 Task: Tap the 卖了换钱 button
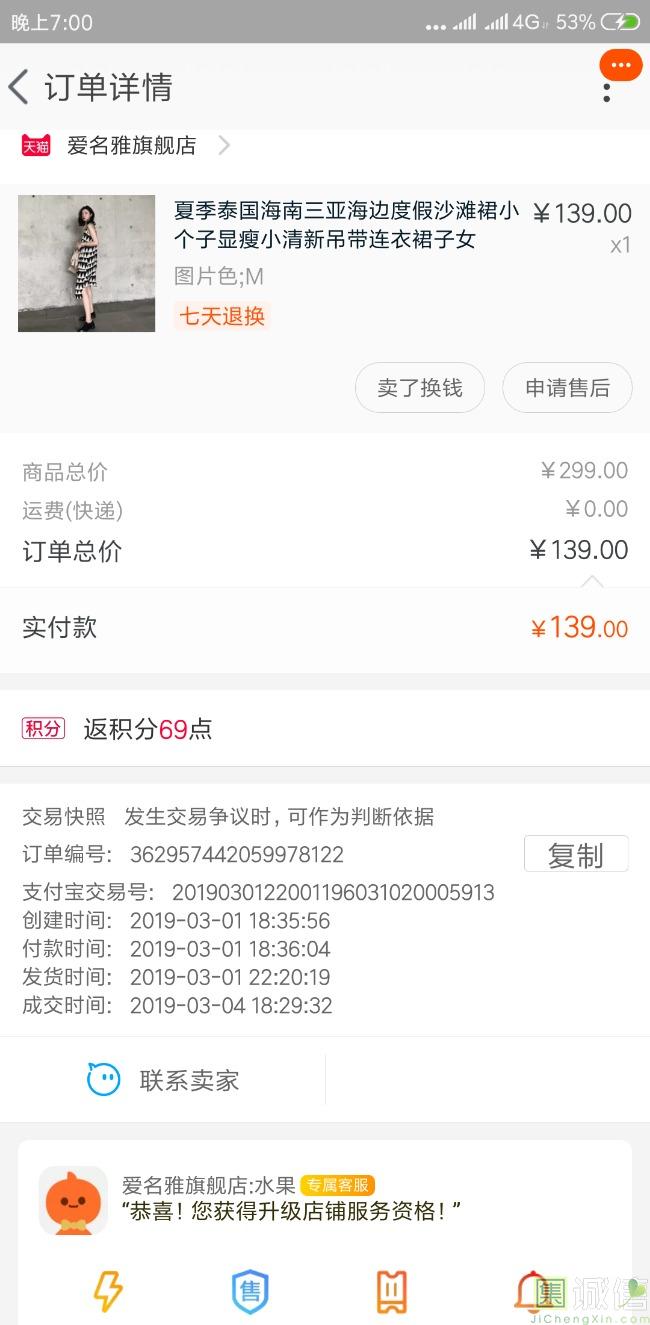pyautogui.click(x=420, y=388)
